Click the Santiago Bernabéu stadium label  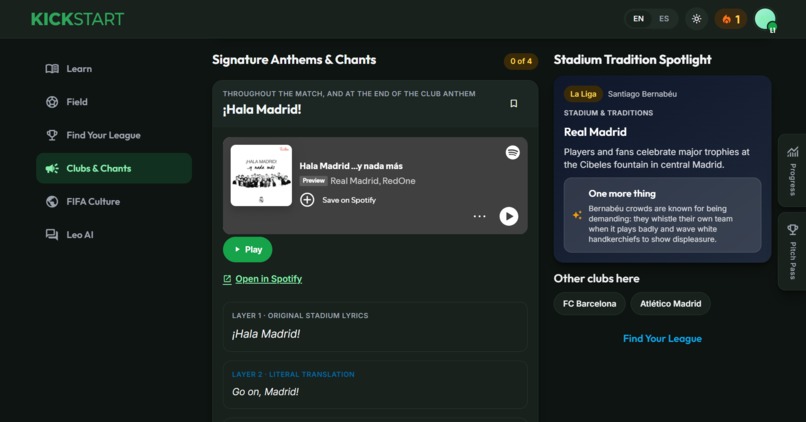pos(642,94)
